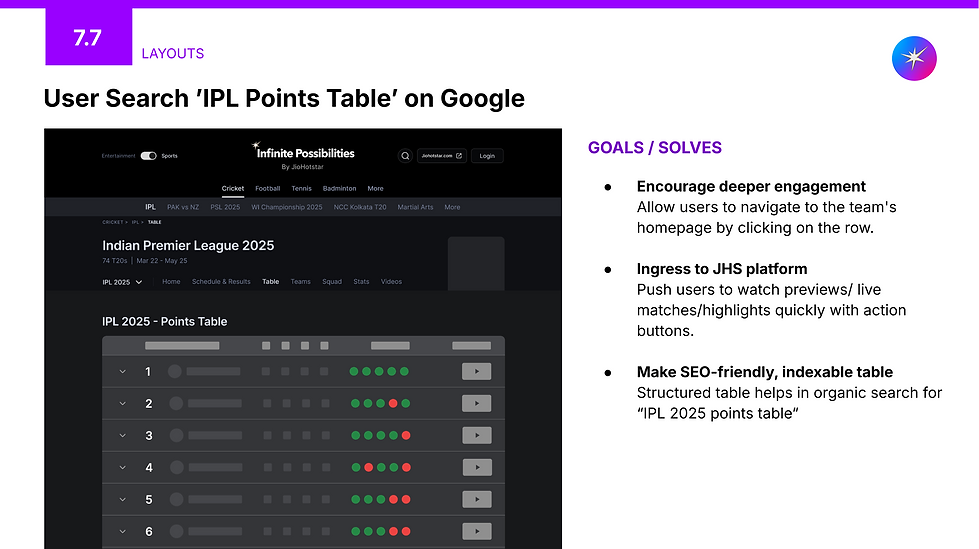Viewport: 979px width, 549px height.
Task: Open the Badminton tab
Action: click(340, 189)
